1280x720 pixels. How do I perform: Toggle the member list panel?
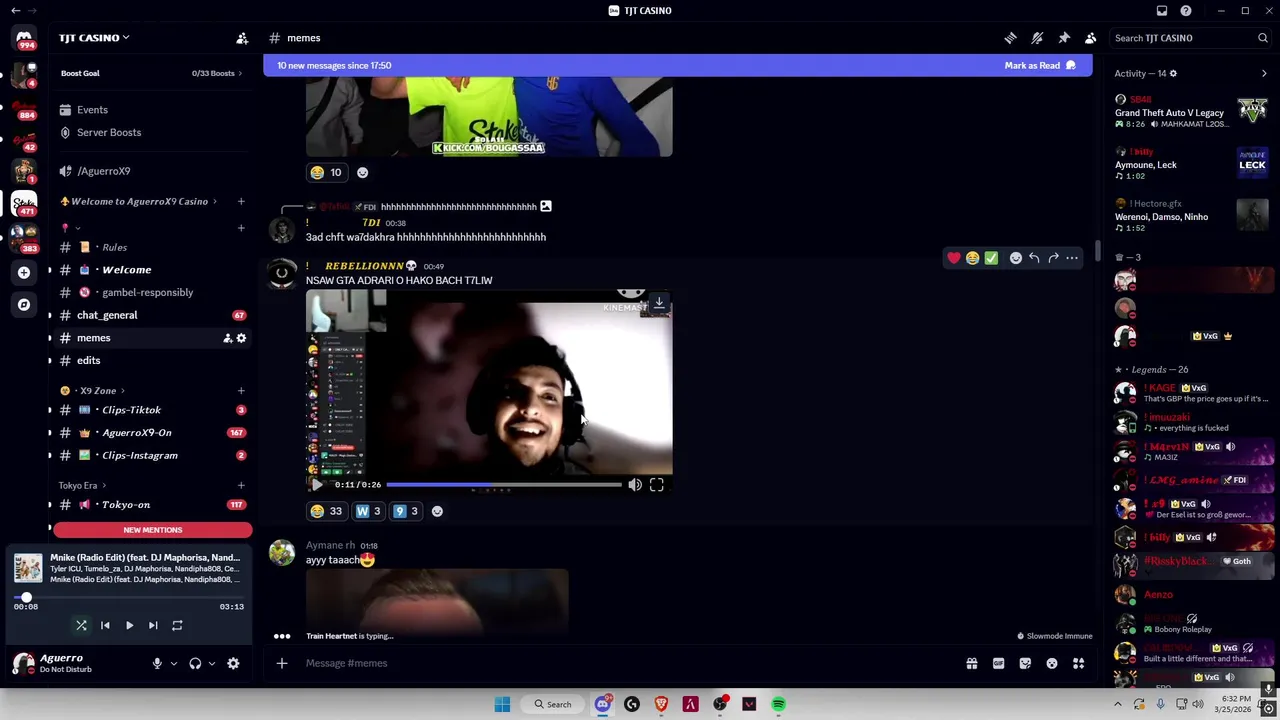(x=1090, y=38)
